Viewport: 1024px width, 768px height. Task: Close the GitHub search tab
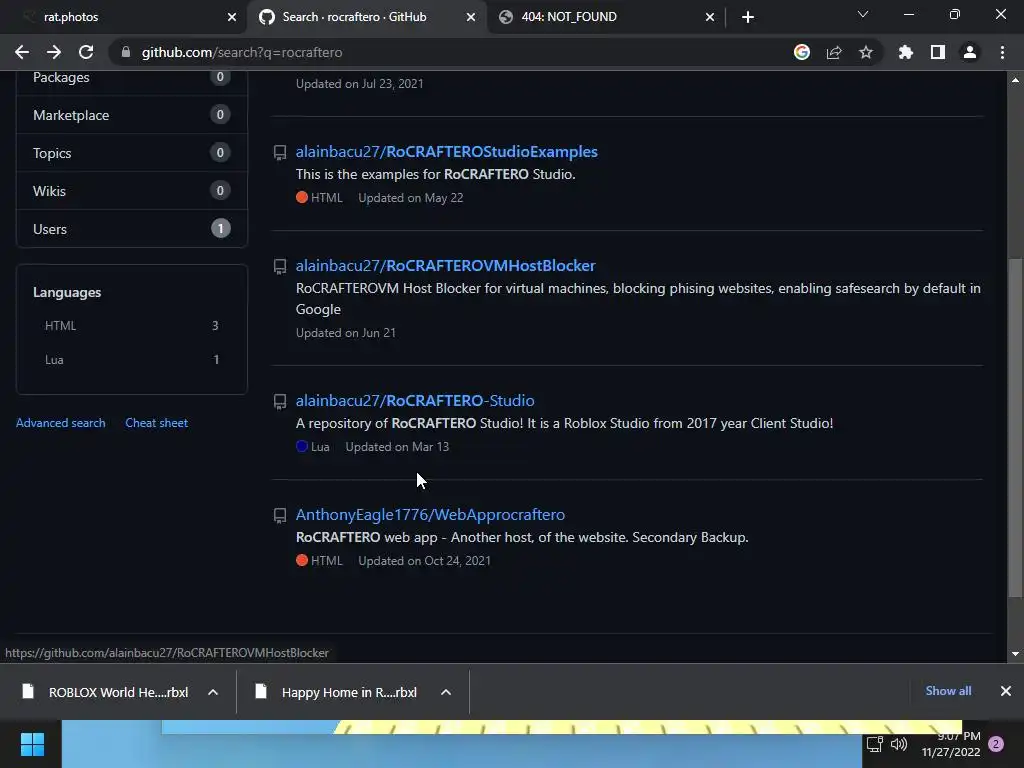471,17
